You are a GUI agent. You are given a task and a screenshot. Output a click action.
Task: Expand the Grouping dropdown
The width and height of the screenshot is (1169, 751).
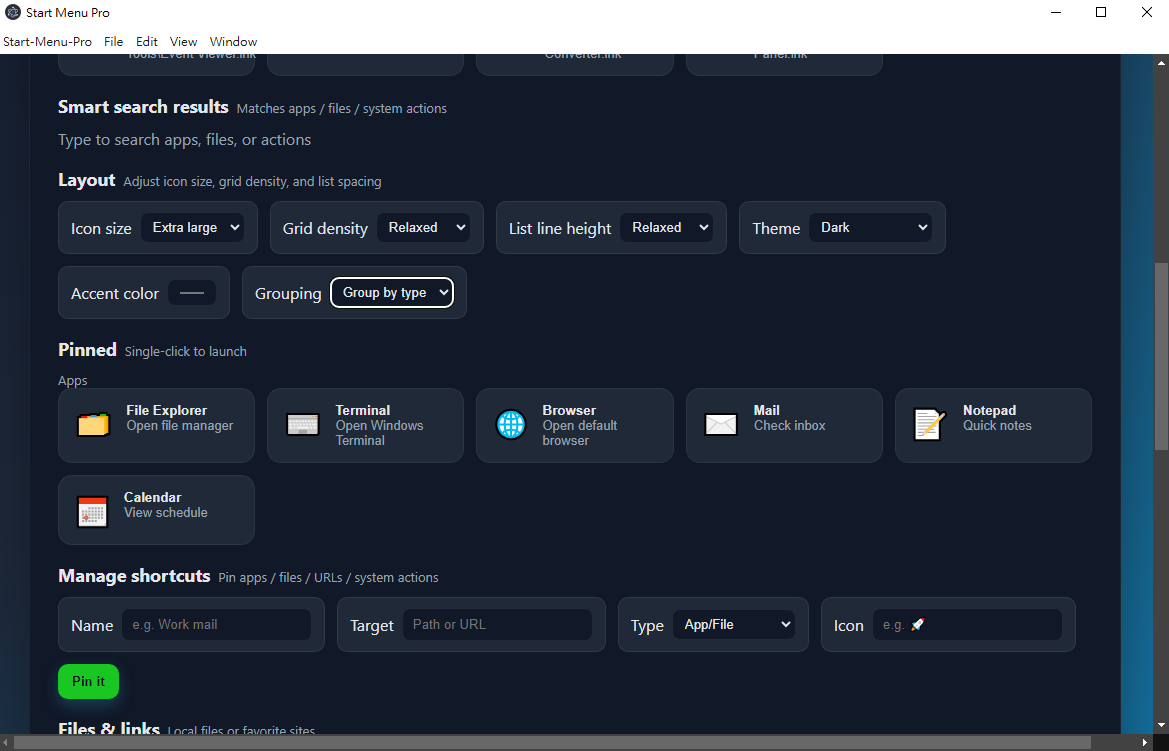(392, 293)
